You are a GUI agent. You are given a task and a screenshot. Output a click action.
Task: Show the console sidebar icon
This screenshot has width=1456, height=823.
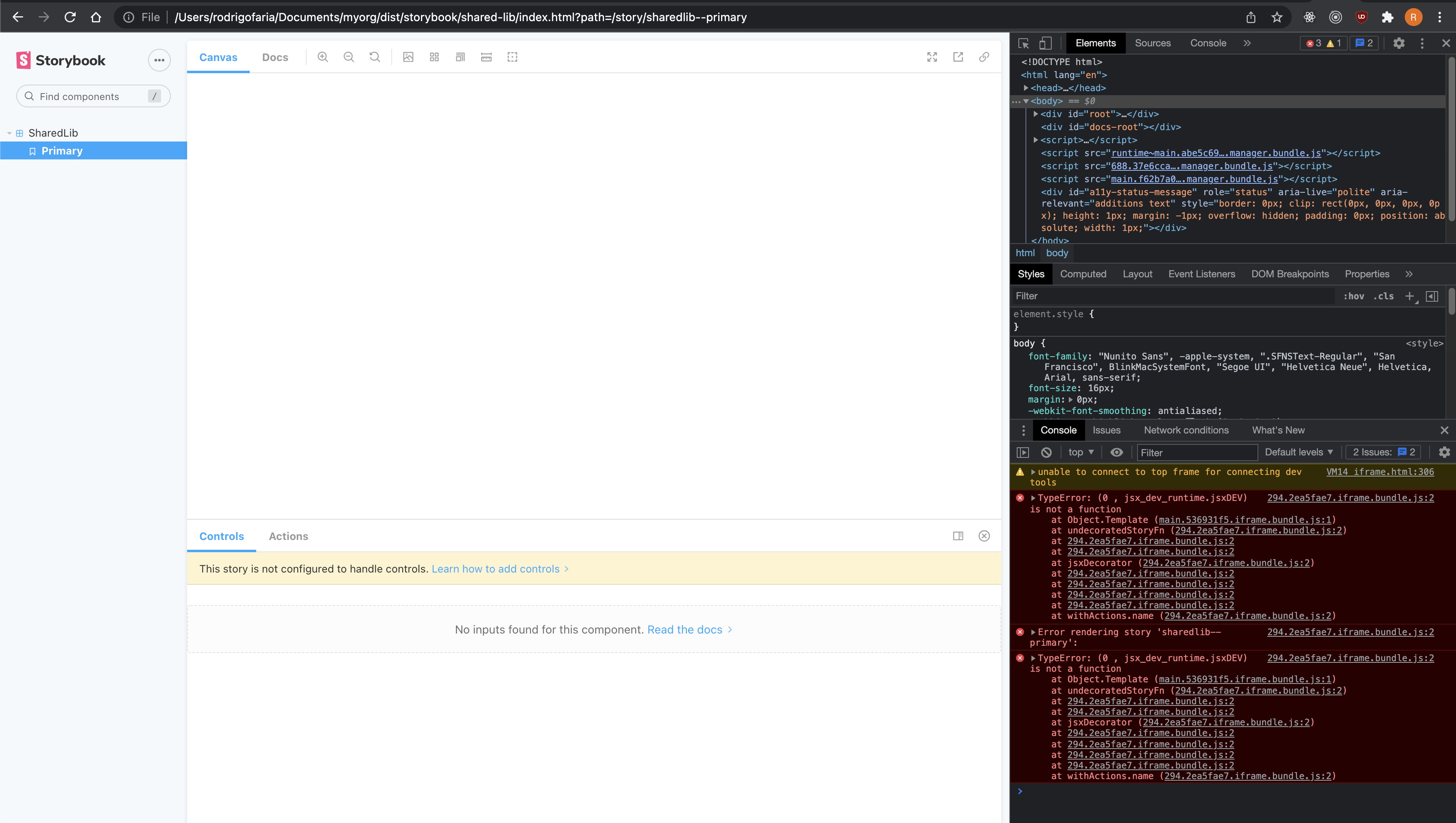[x=1022, y=452]
